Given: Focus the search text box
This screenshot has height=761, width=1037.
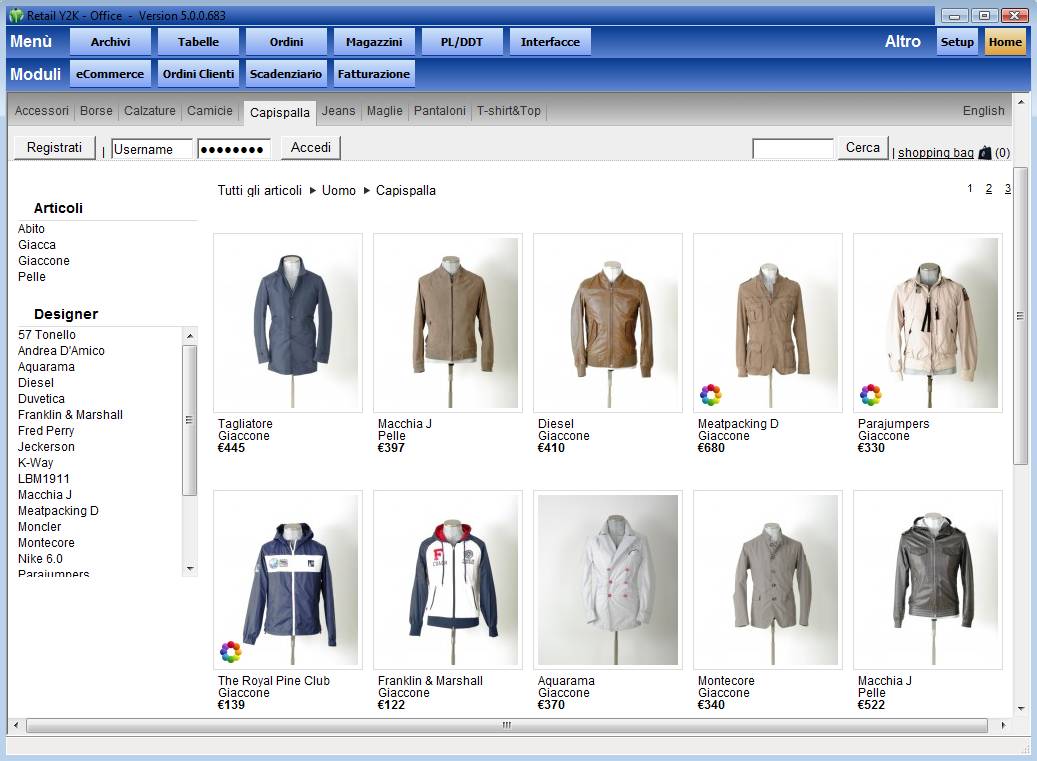Looking at the screenshot, I should 792,149.
